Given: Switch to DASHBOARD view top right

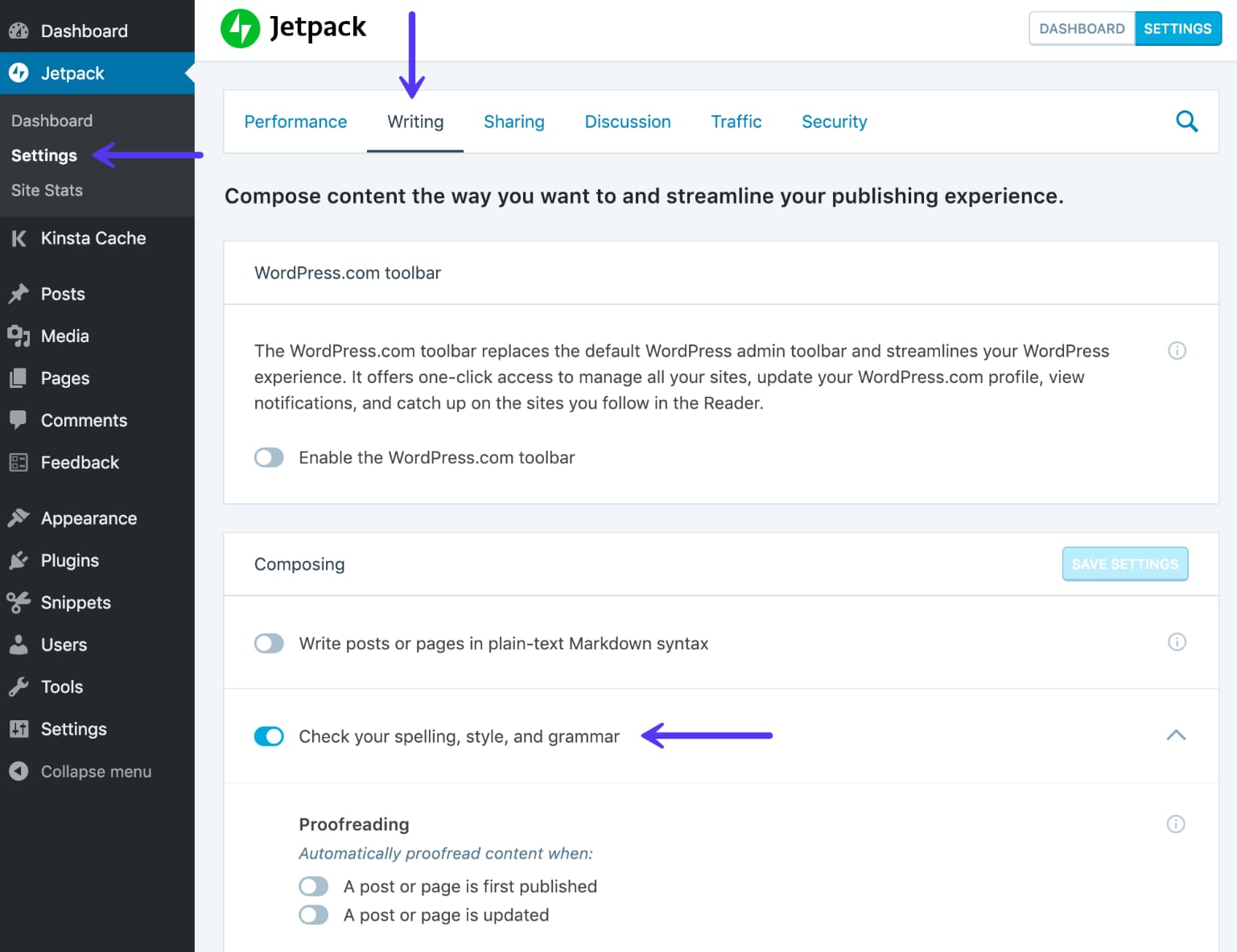Looking at the screenshot, I should pos(1082,27).
